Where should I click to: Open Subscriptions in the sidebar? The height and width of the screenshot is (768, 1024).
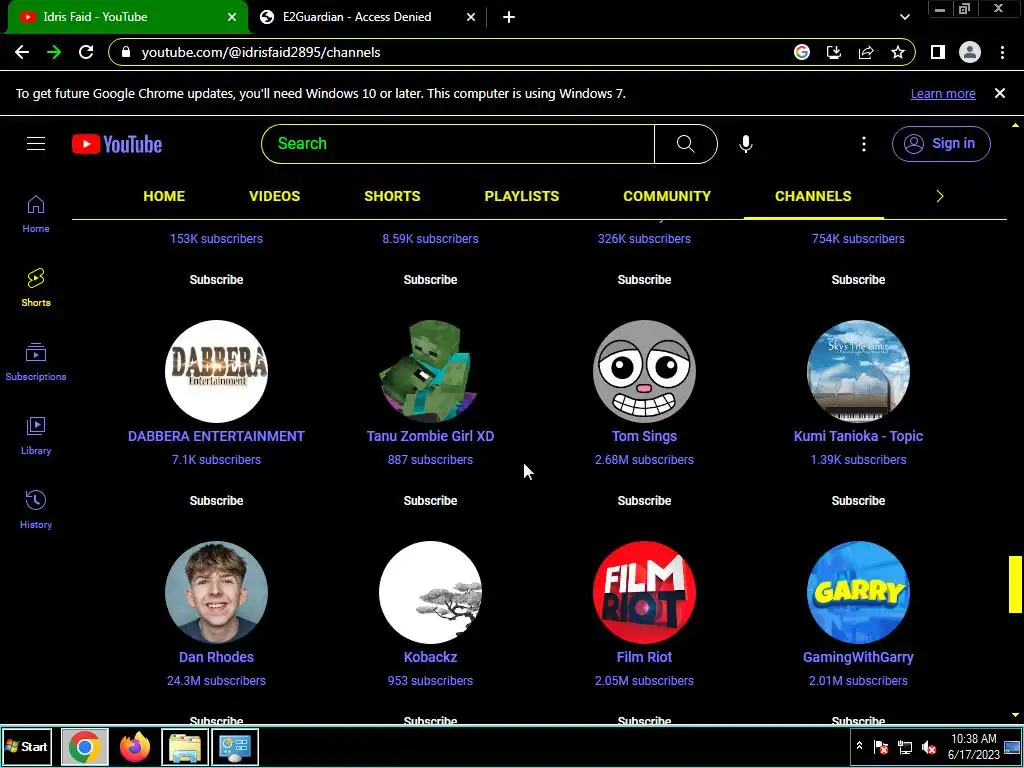(36, 362)
